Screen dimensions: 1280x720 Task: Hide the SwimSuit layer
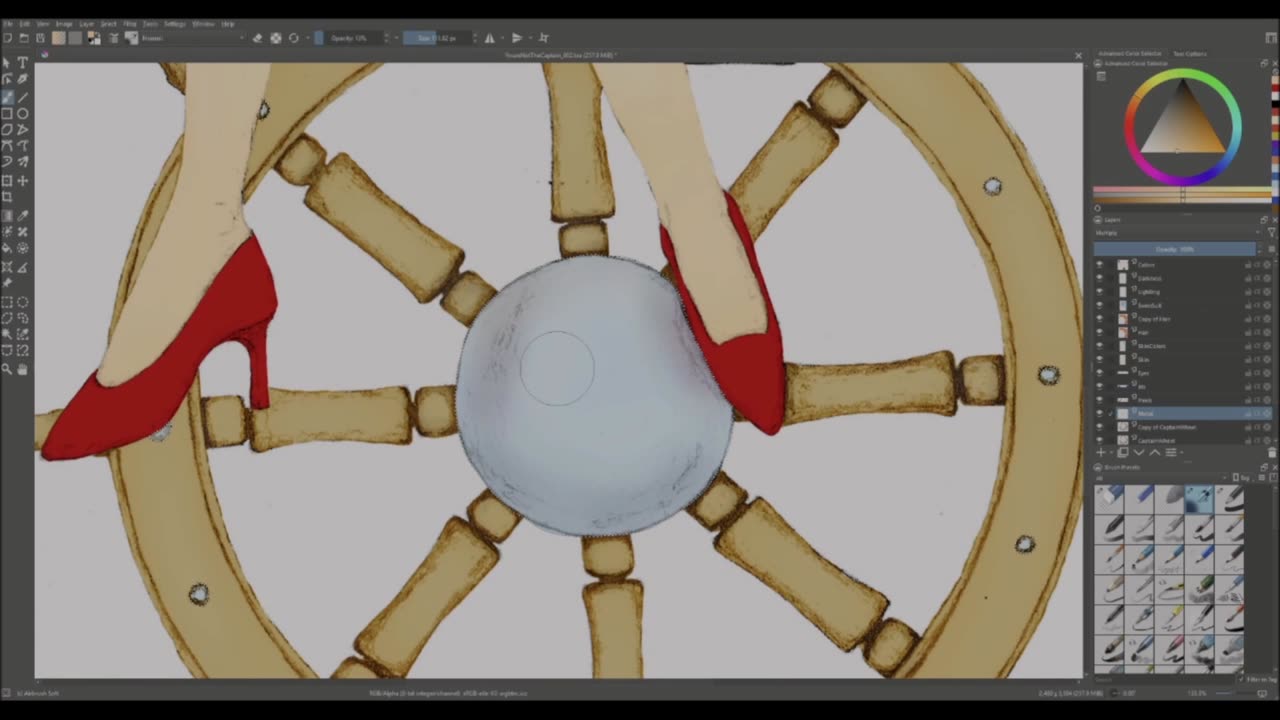(x=1099, y=305)
